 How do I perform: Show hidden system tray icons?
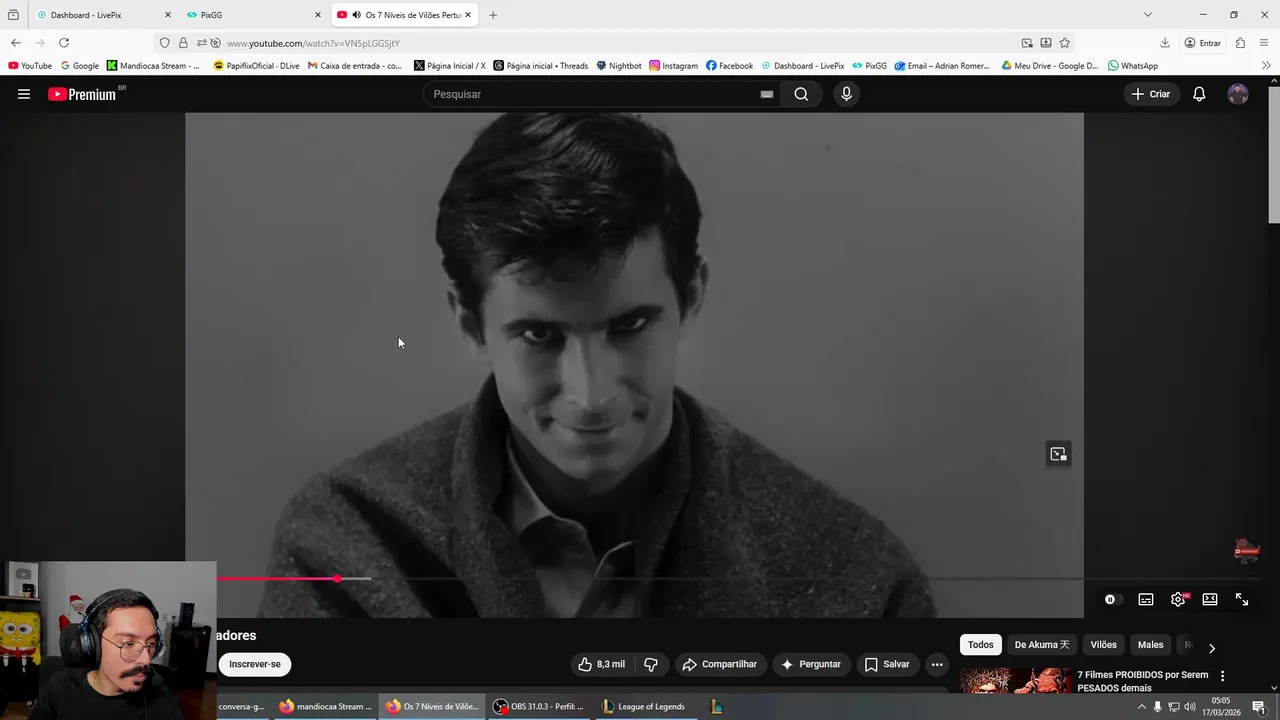click(1142, 707)
